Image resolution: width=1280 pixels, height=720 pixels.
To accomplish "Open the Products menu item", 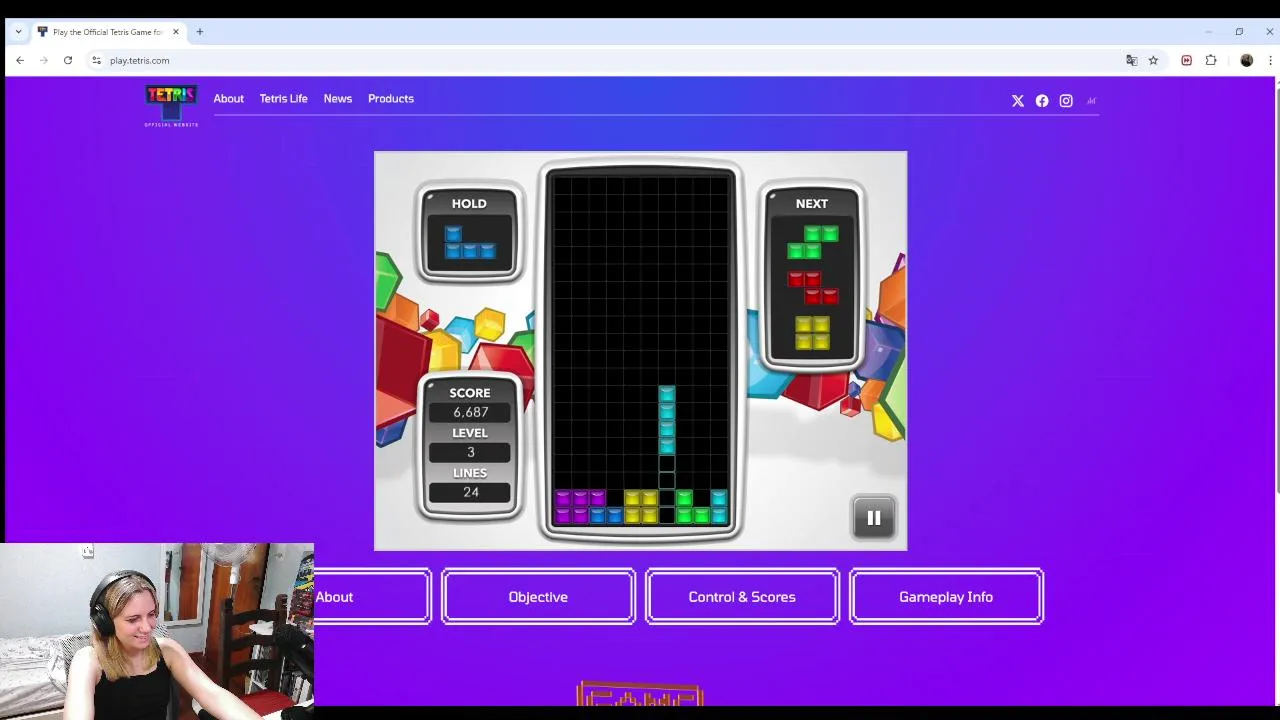I will click(390, 99).
